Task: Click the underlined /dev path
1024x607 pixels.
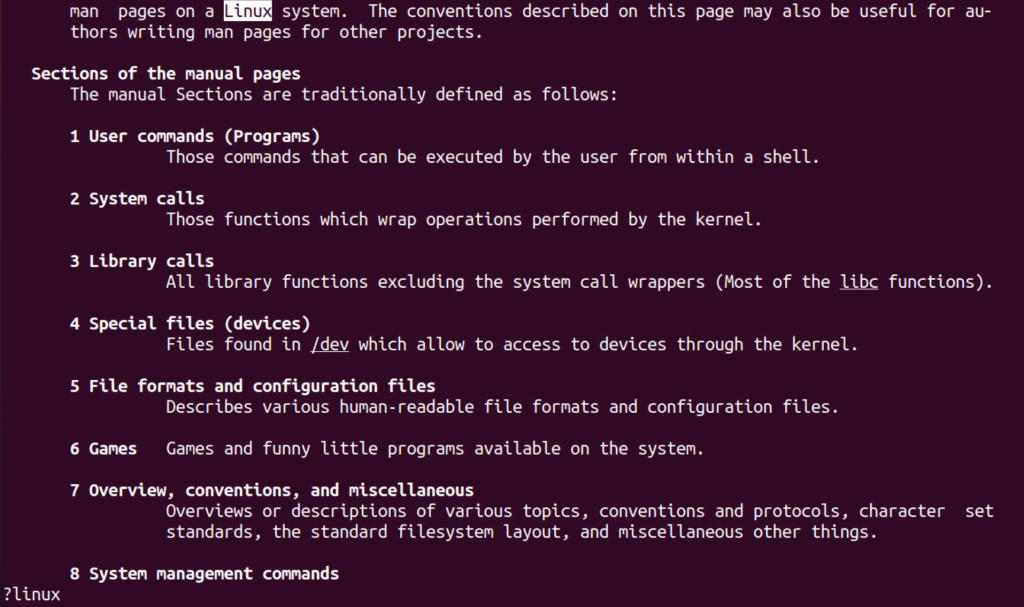Action: pos(330,344)
